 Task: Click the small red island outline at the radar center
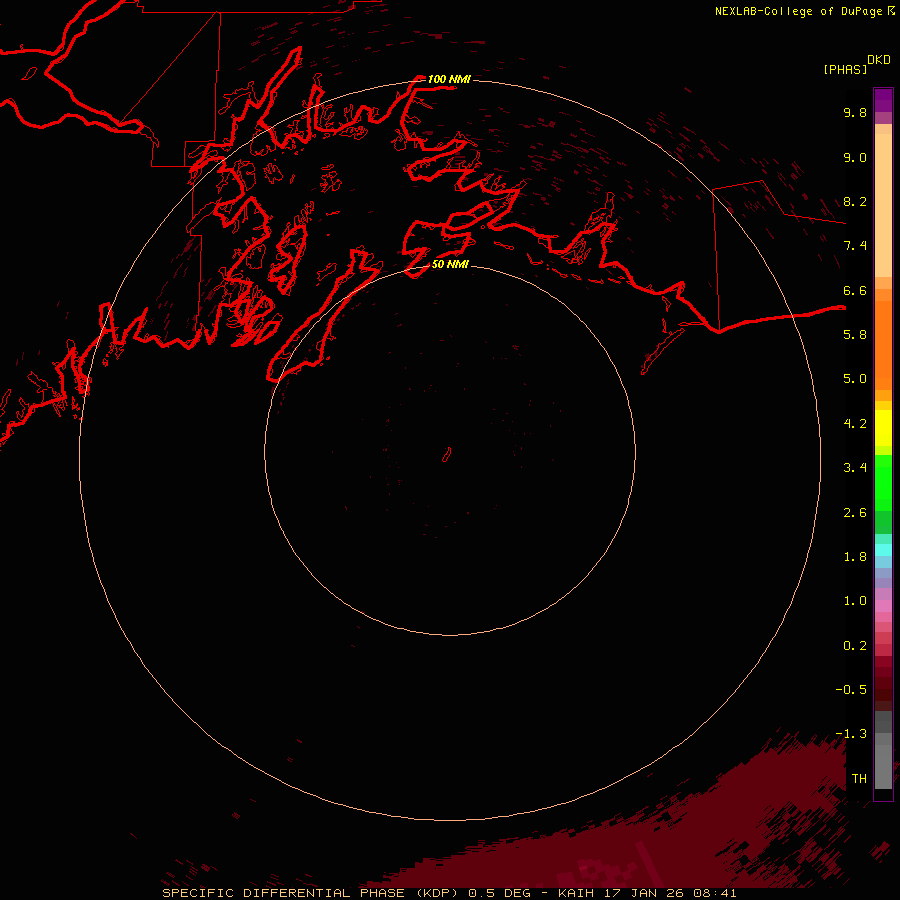[x=447, y=455]
